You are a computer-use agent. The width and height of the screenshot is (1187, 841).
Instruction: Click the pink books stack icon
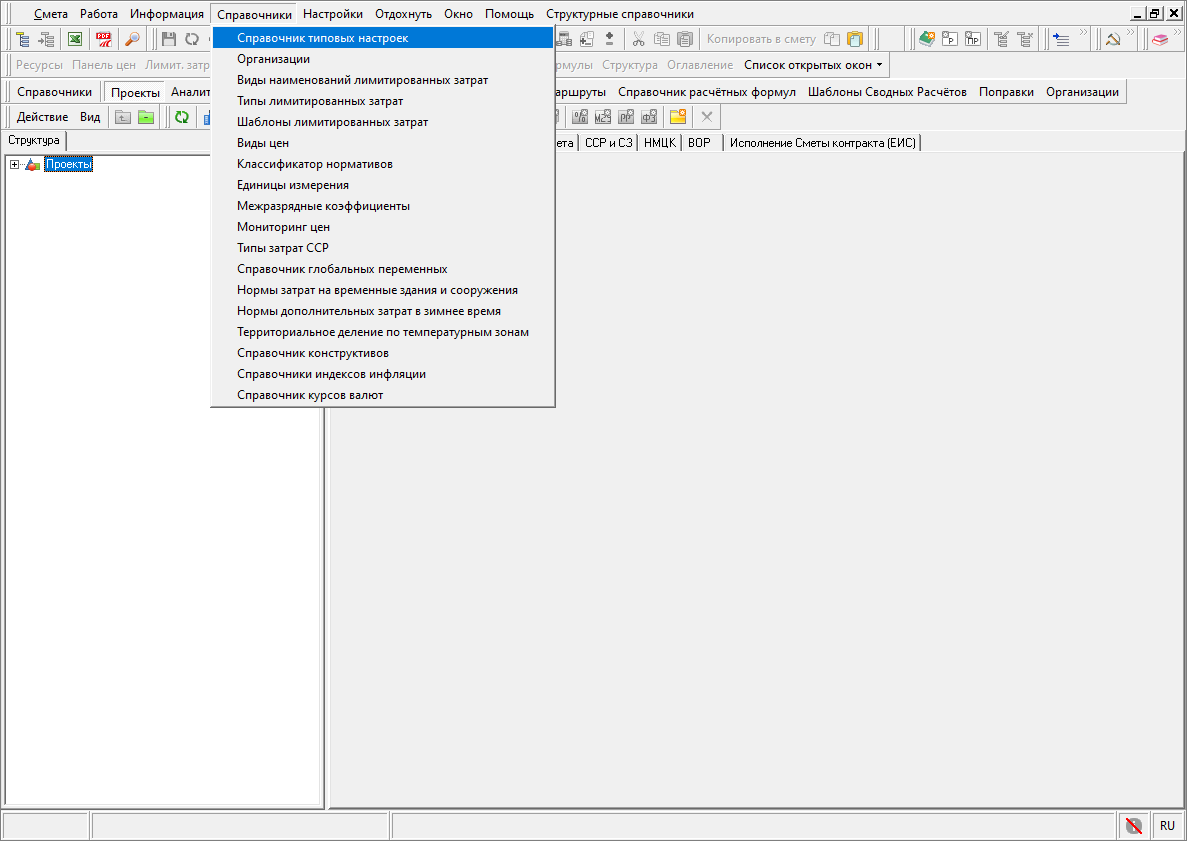1159,39
